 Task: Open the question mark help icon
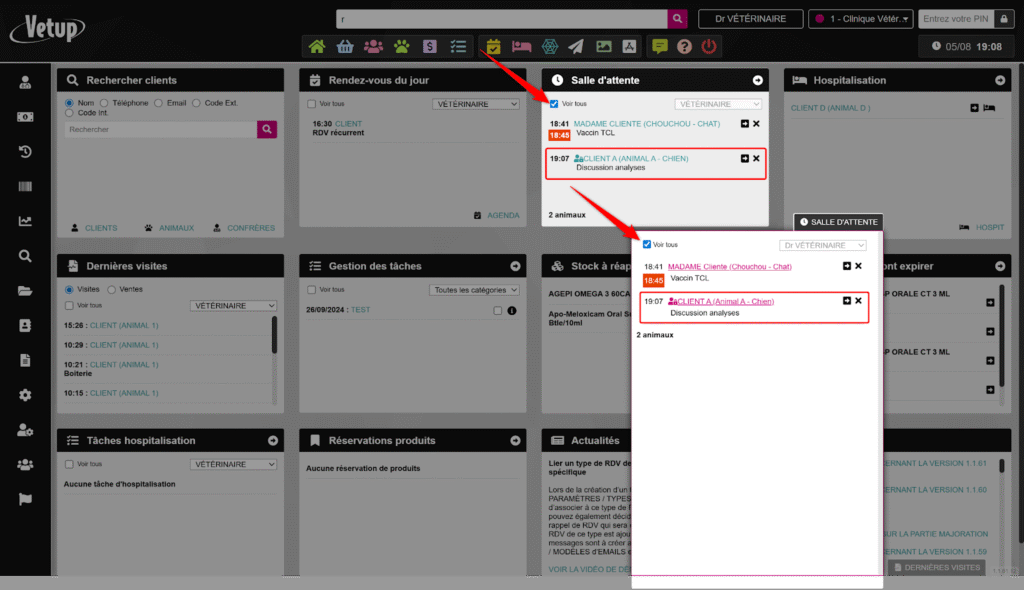click(685, 46)
